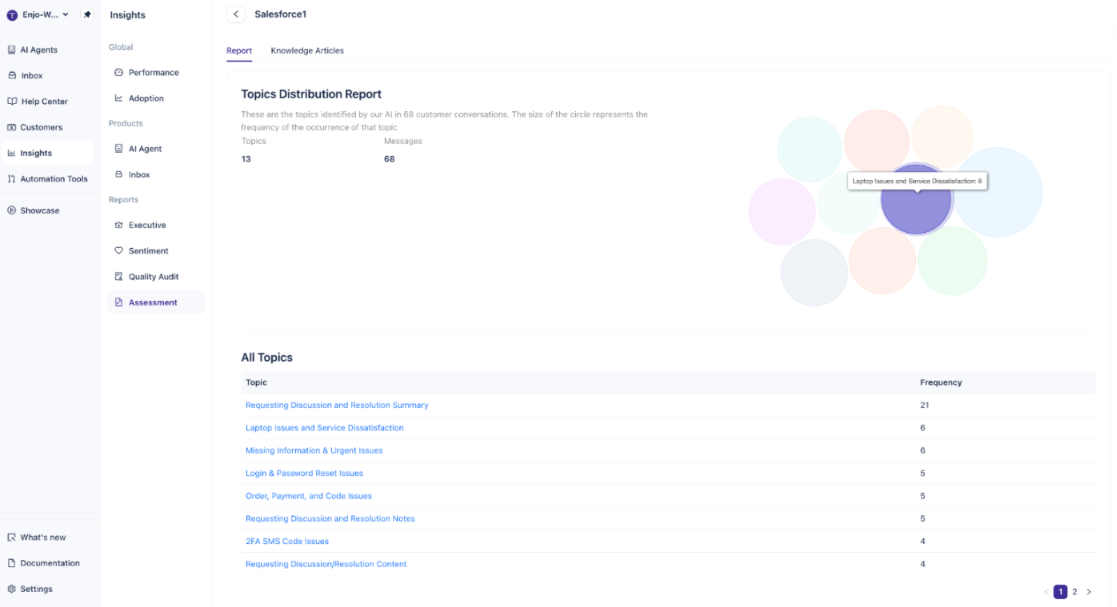Open the Quality Audit icon
Image resolution: width=1117 pixels, height=607 pixels.
tap(118, 276)
